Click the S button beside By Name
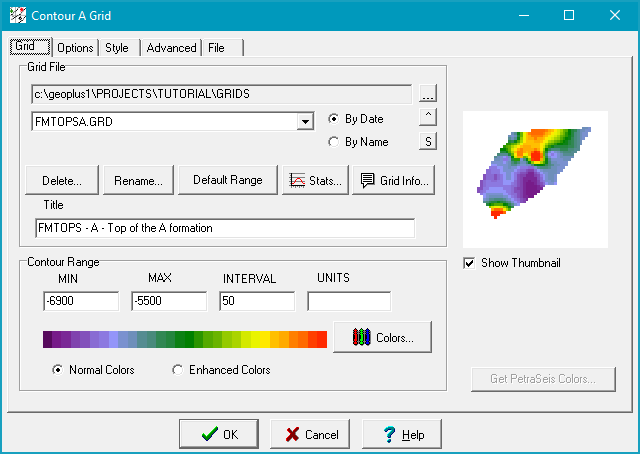Image resolution: width=640 pixels, height=454 pixels. pos(428,141)
